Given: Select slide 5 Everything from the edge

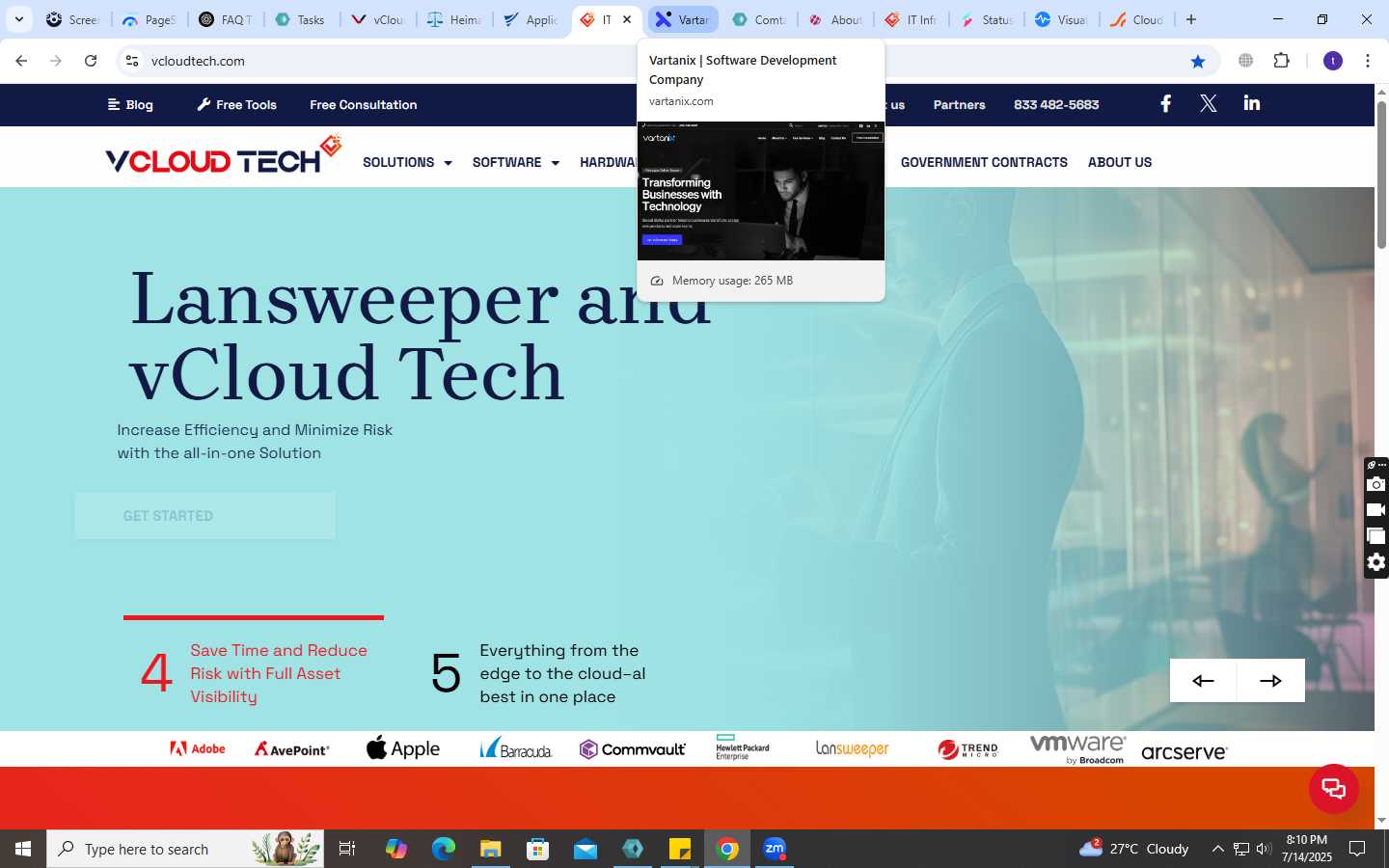Looking at the screenshot, I should pyautogui.click(x=538, y=673).
